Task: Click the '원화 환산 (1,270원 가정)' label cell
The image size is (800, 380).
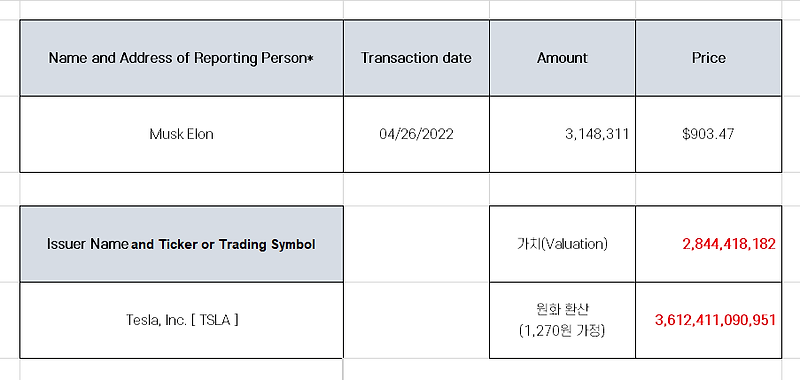Action: [562, 320]
